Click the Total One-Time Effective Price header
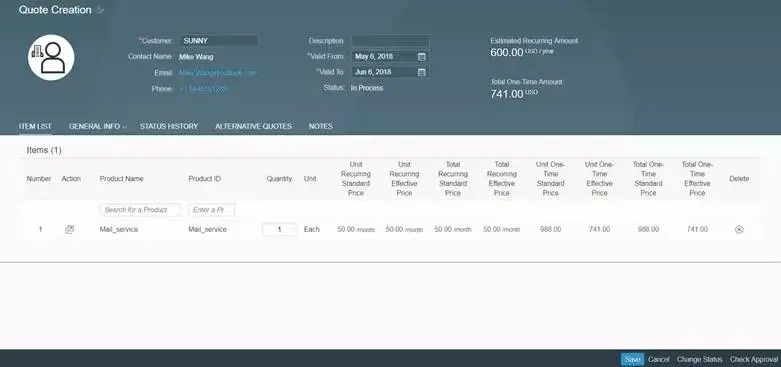 pos(697,179)
